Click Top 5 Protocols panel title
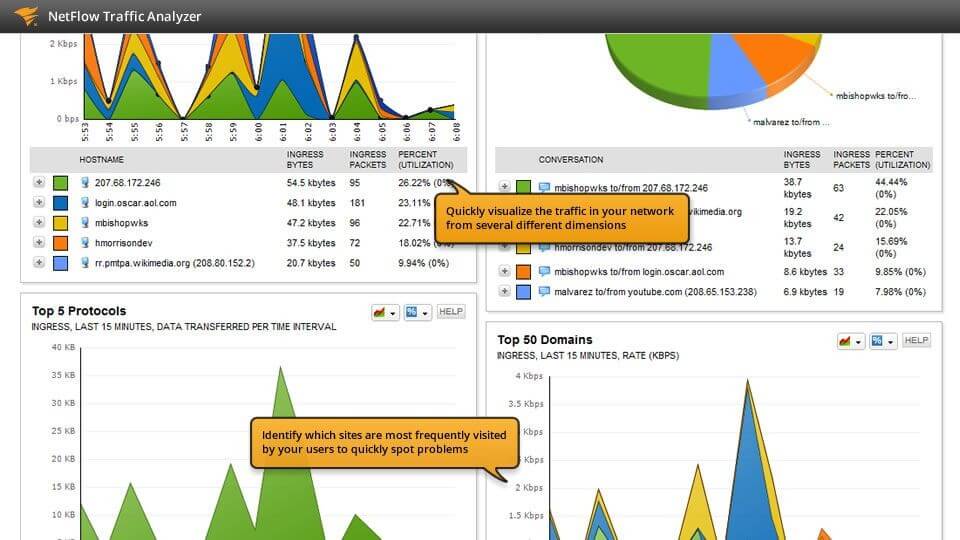The width and height of the screenshot is (960, 540). 79,310
